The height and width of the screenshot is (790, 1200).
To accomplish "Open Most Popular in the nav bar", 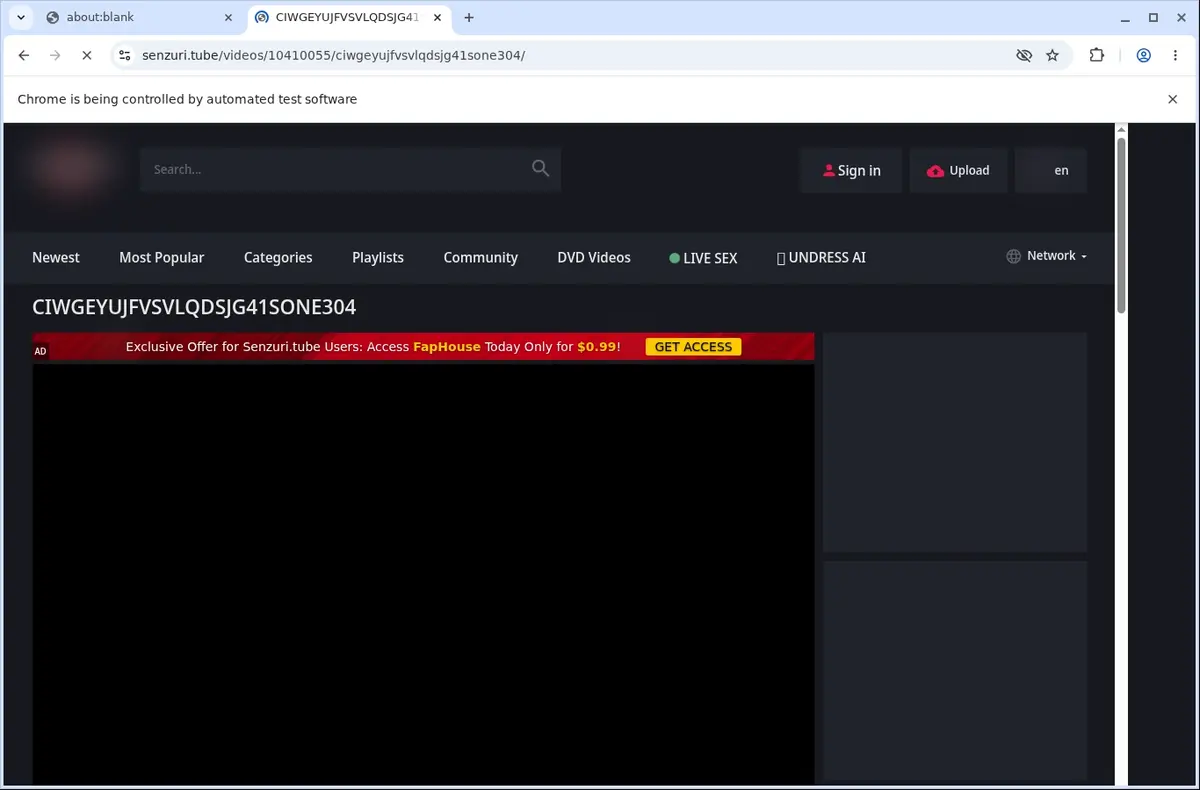I will [161, 257].
